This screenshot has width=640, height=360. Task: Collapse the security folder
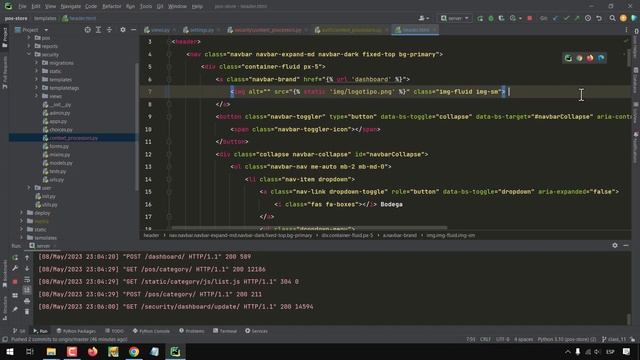coord(29,54)
